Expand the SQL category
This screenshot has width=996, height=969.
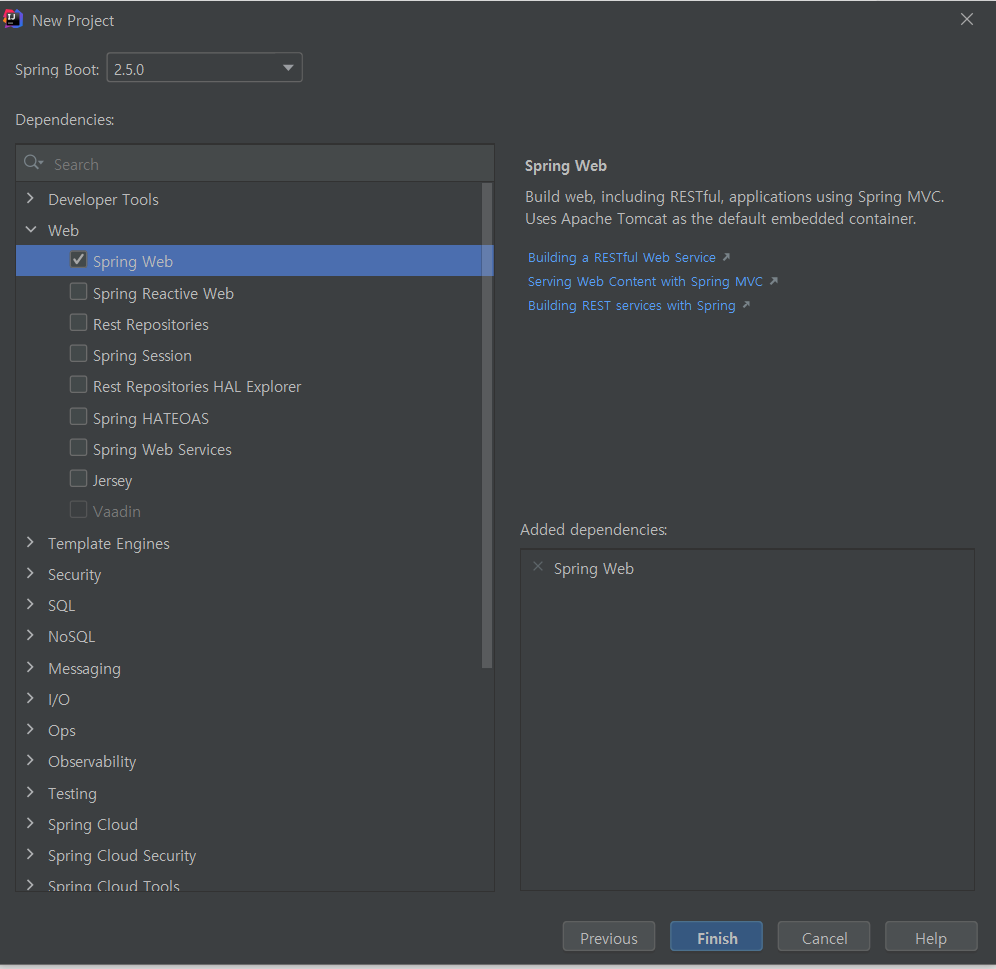point(30,604)
